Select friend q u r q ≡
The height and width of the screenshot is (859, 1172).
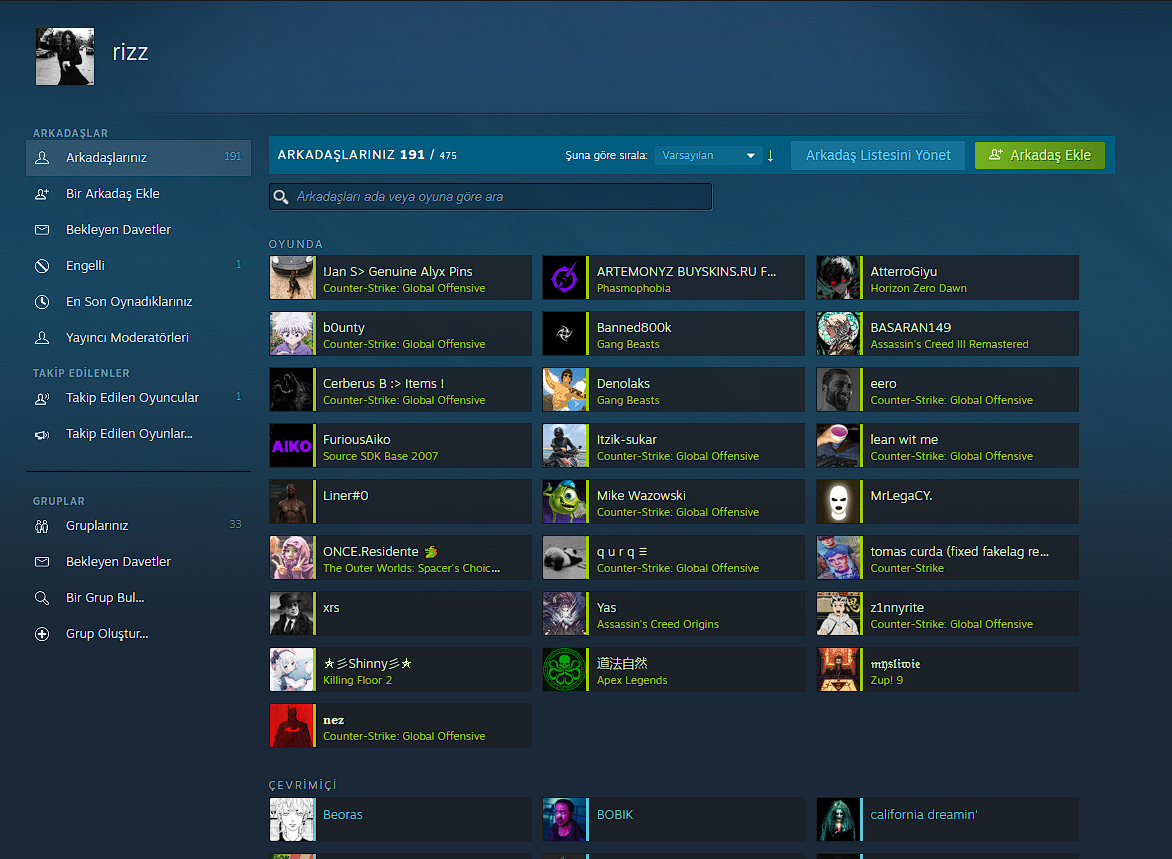[x=674, y=558]
